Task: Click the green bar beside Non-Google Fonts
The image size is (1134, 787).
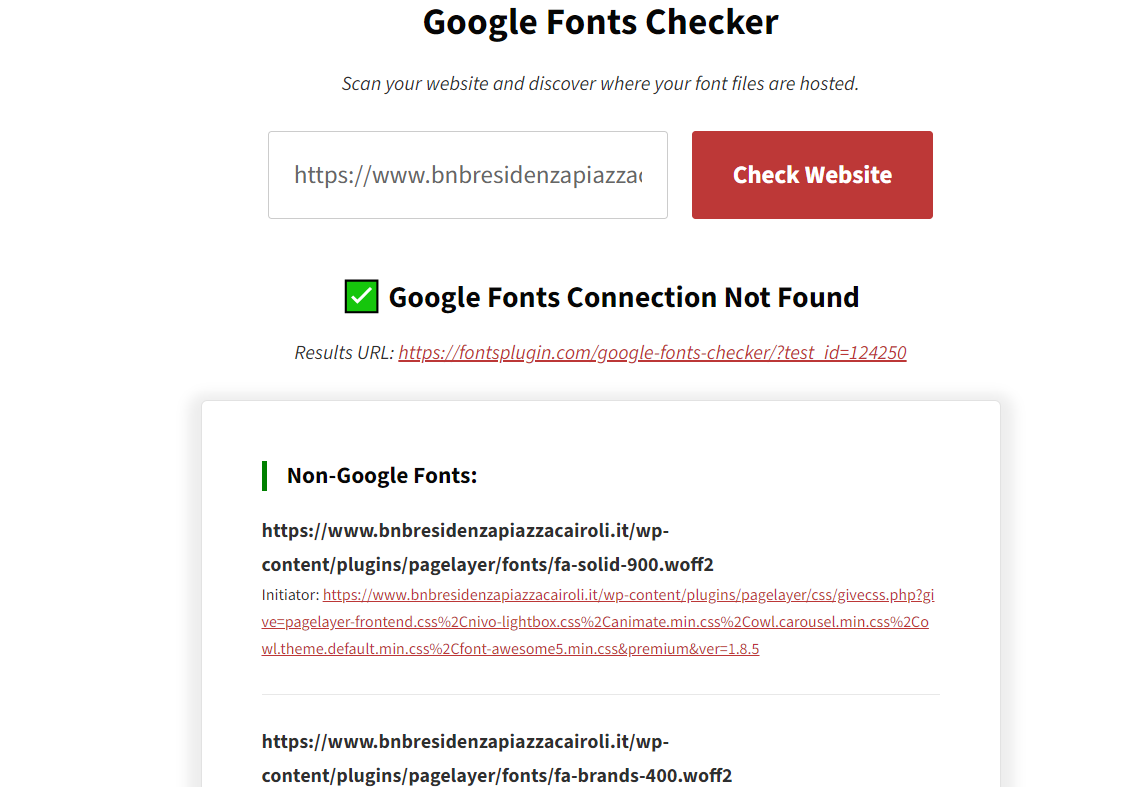Action: tap(265, 476)
